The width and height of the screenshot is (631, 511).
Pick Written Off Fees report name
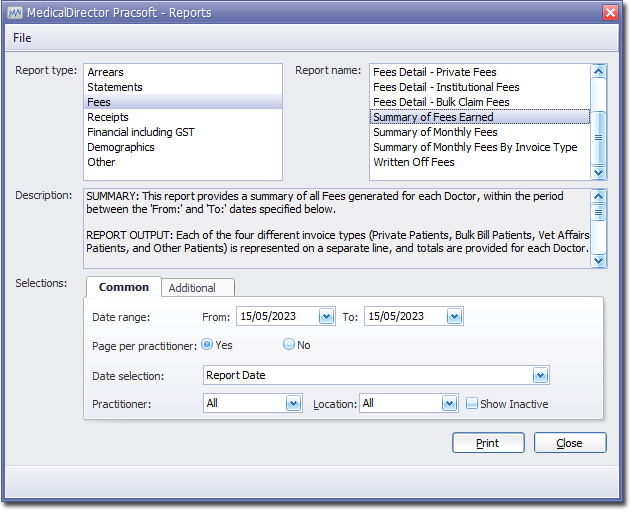(414, 162)
